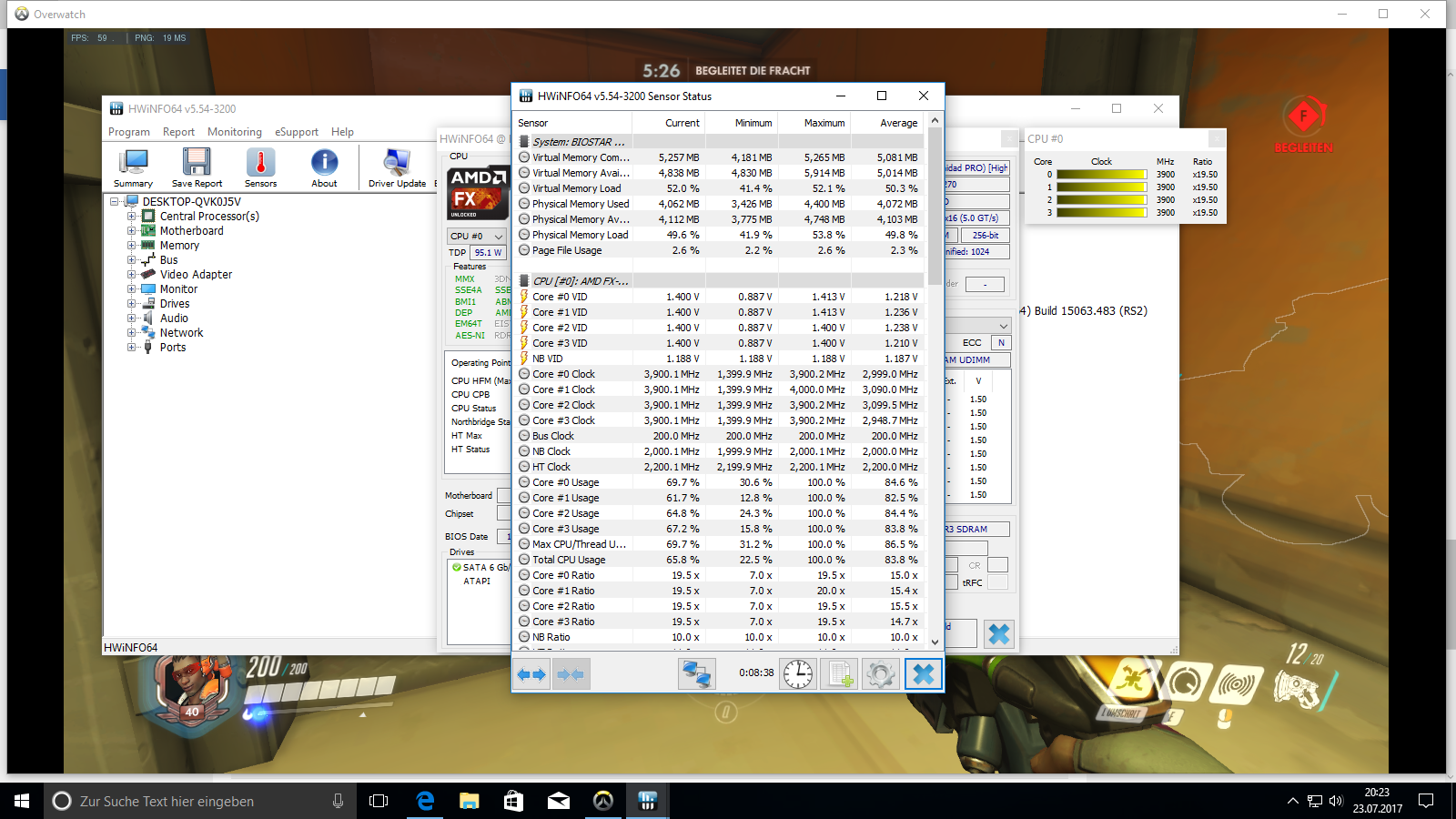Open the volume control in system tray
The height and width of the screenshot is (819, 1456).
[x=1336, y=801]
